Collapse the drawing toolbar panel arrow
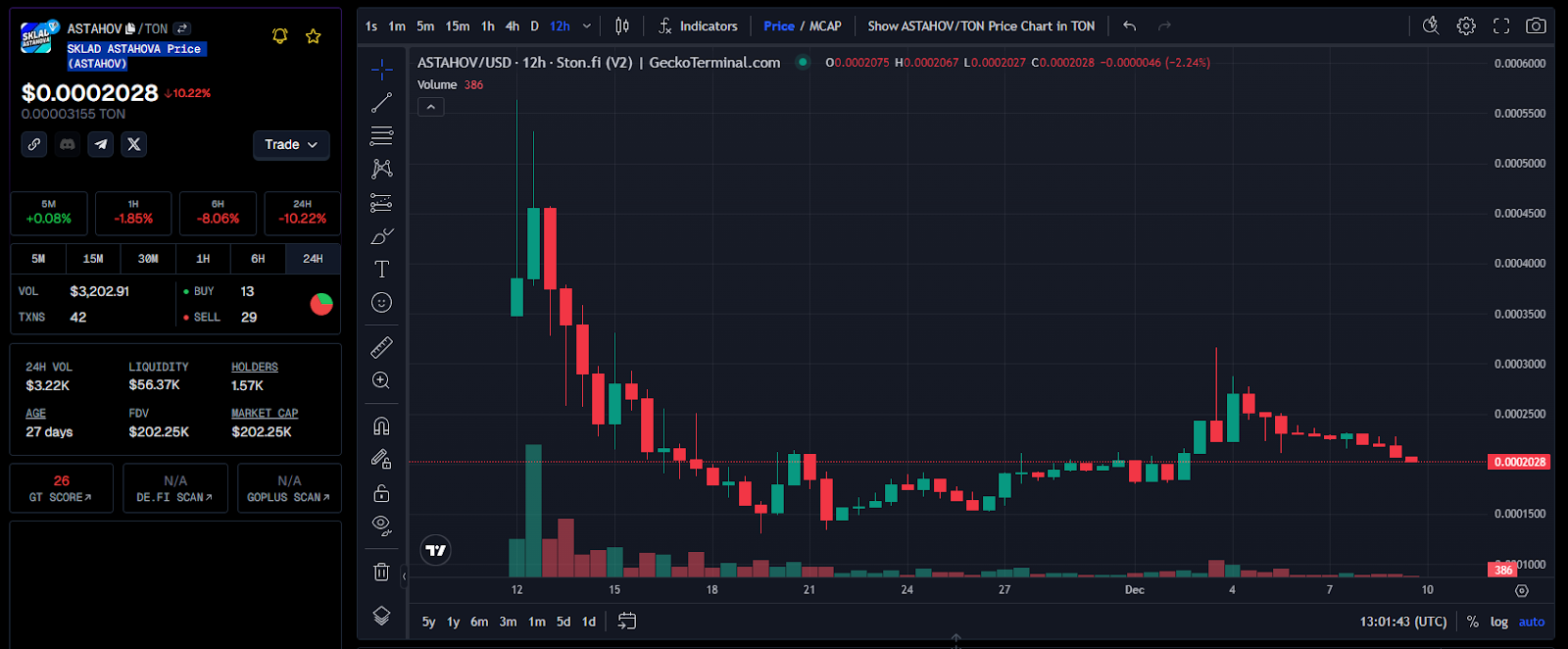The height and width of the screenshot is (649, 1568). 404,576
